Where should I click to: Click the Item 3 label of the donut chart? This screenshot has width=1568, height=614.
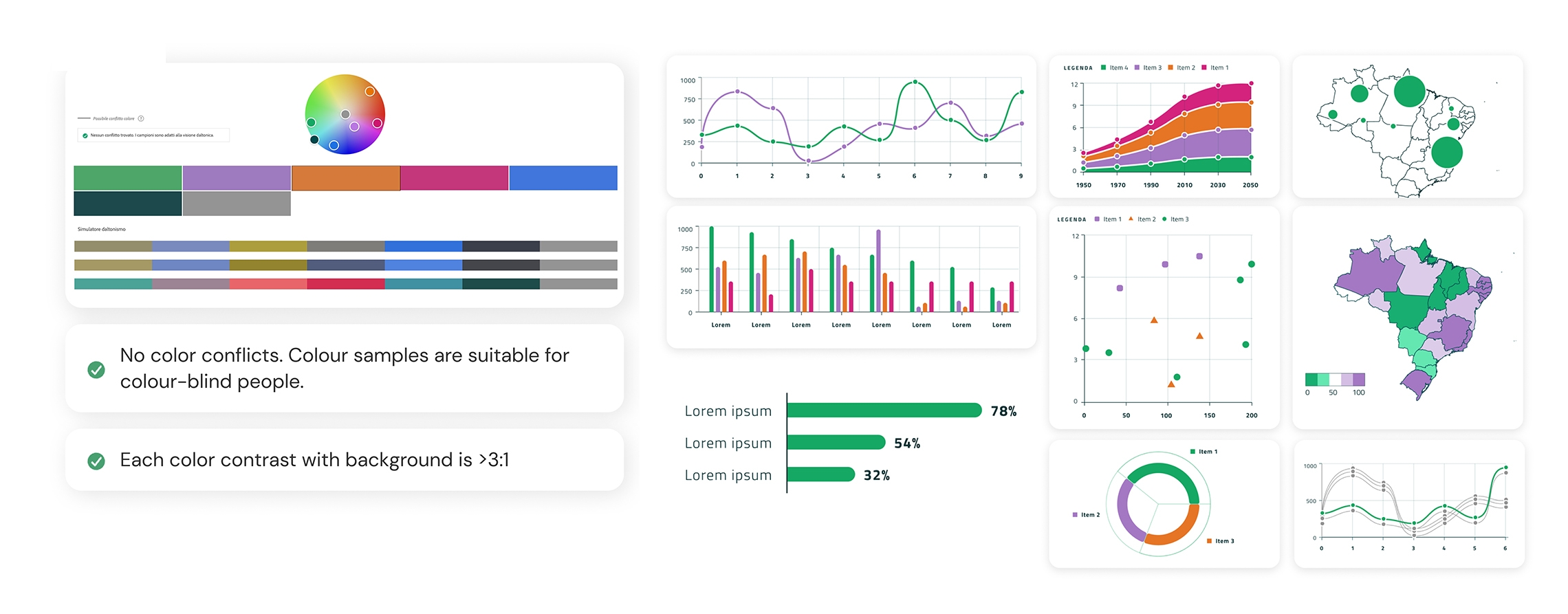point(1221,541)
